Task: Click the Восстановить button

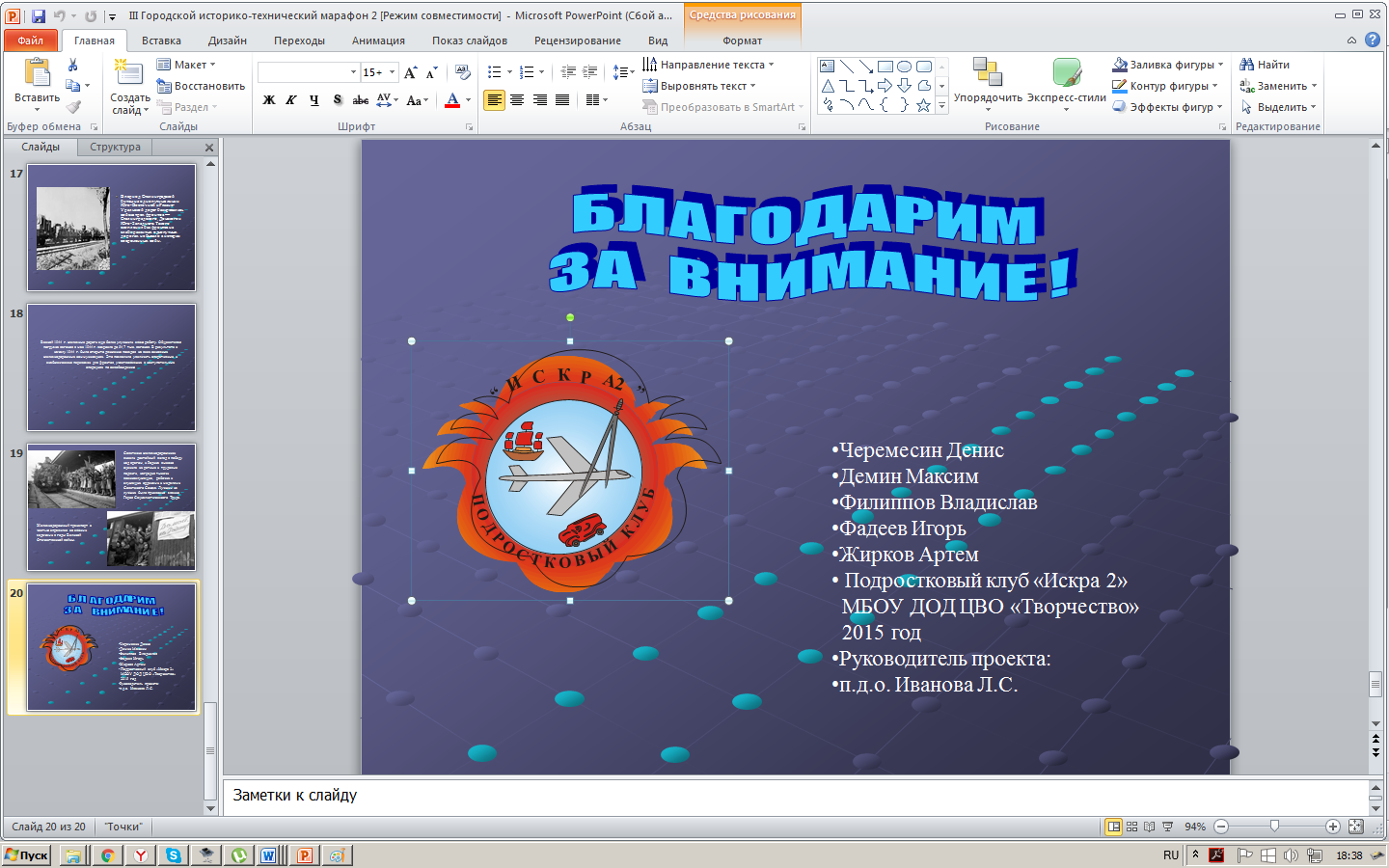Action: (x=201, y=86)
